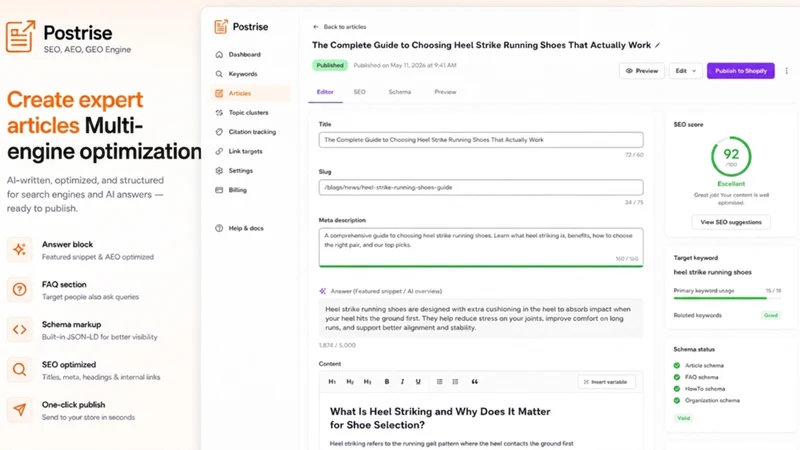This screenshot has height=450, width=800.
Task: Click the Articles edit icon in sidebar
Action: [x=219, y=93]
